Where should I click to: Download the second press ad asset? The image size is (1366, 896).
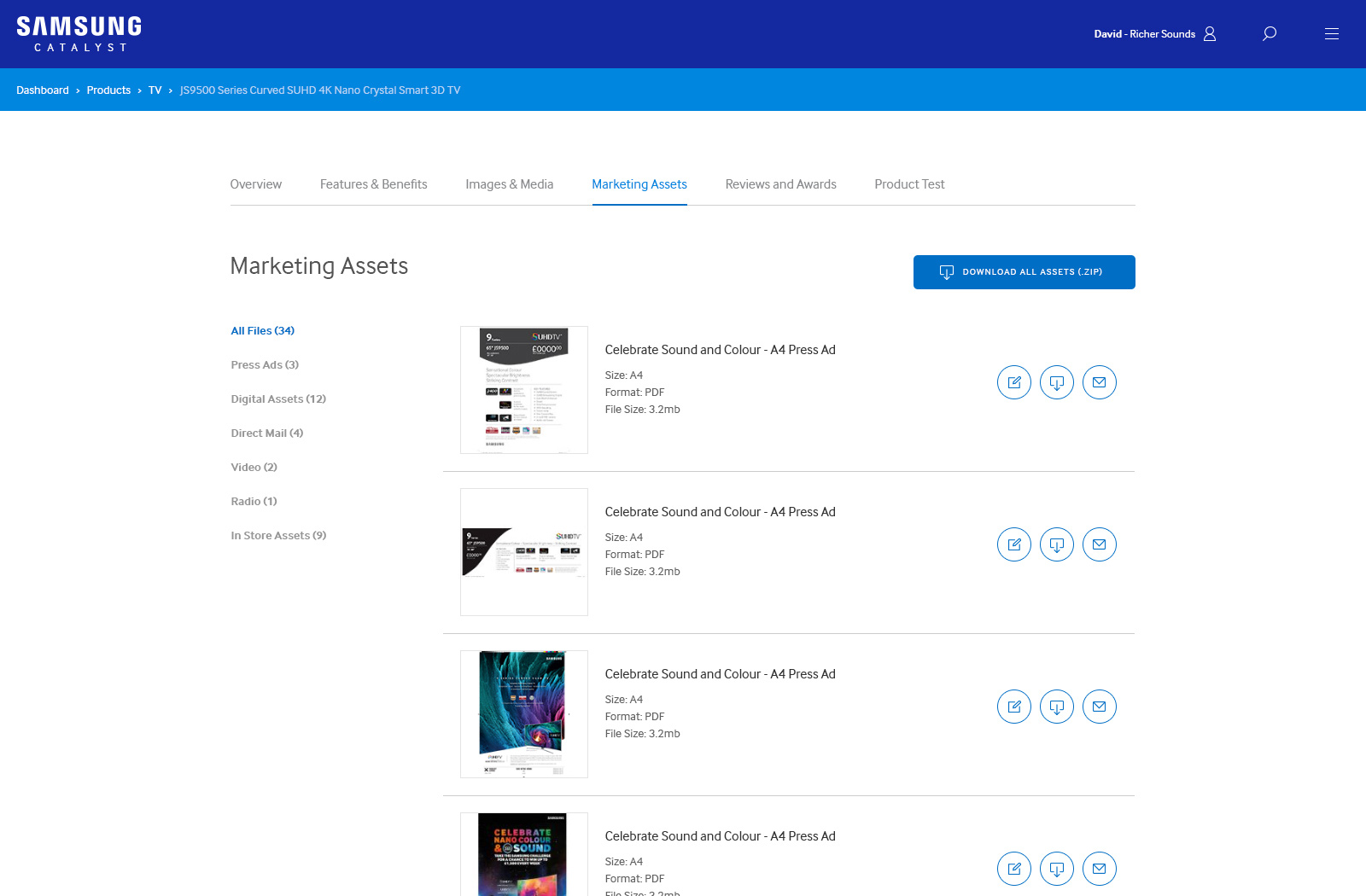pyautogui.click(x=1056, y=544)
